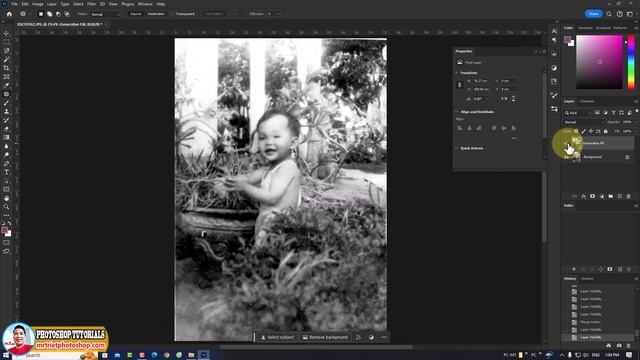Collapse Align and Distribute section
The width and height of the screenshot is (640, 360).
click(457, 112)
